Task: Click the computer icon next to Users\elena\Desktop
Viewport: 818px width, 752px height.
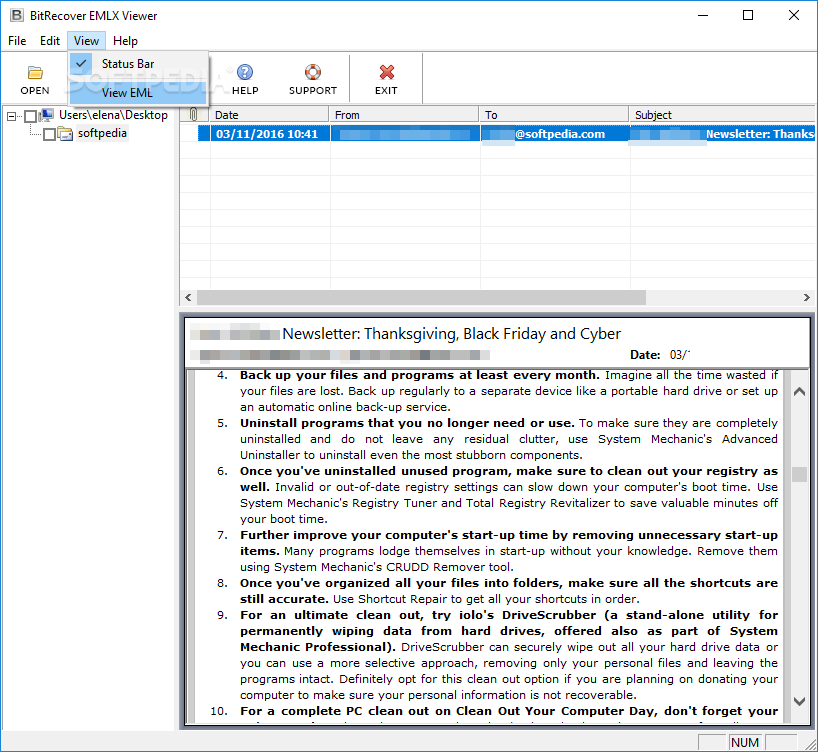Action: [47, 115]
